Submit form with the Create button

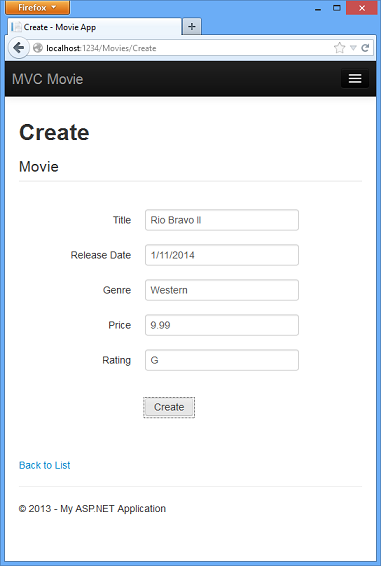(x=169, y=407)
